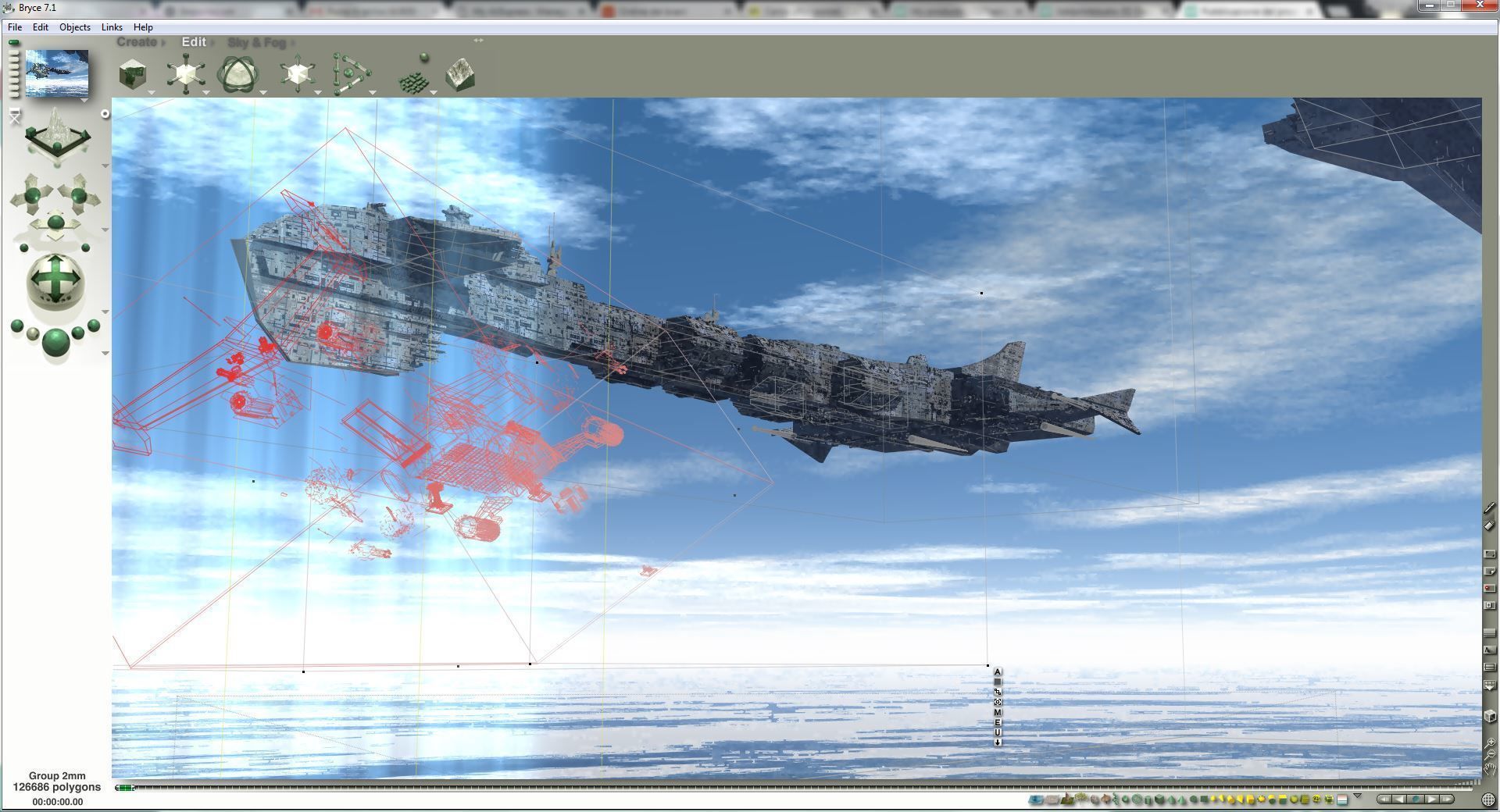Viewport: 1500px width, 812px height.
Task: Toggle the horizontal lines mode button
Action: [x=1490, y=632]
